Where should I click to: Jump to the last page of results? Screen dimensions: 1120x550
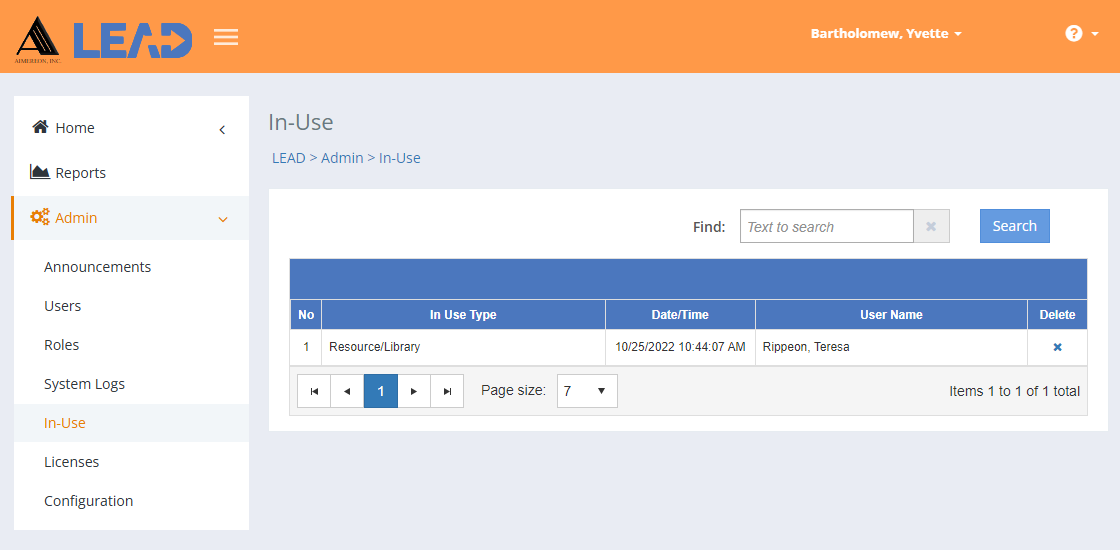pyautogui.click(x=447, y=391)
